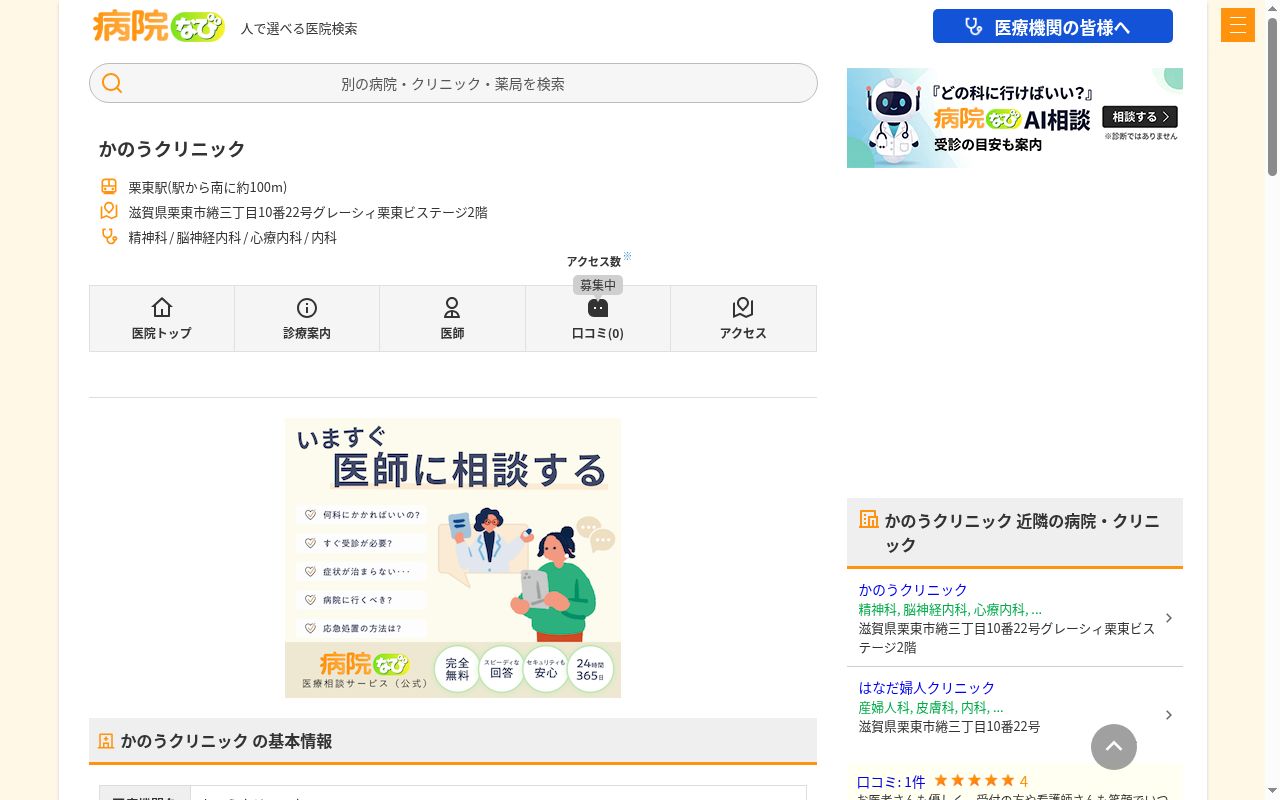Open the 医師 tab
This screenshot has width=1280, height=800.
452,318
